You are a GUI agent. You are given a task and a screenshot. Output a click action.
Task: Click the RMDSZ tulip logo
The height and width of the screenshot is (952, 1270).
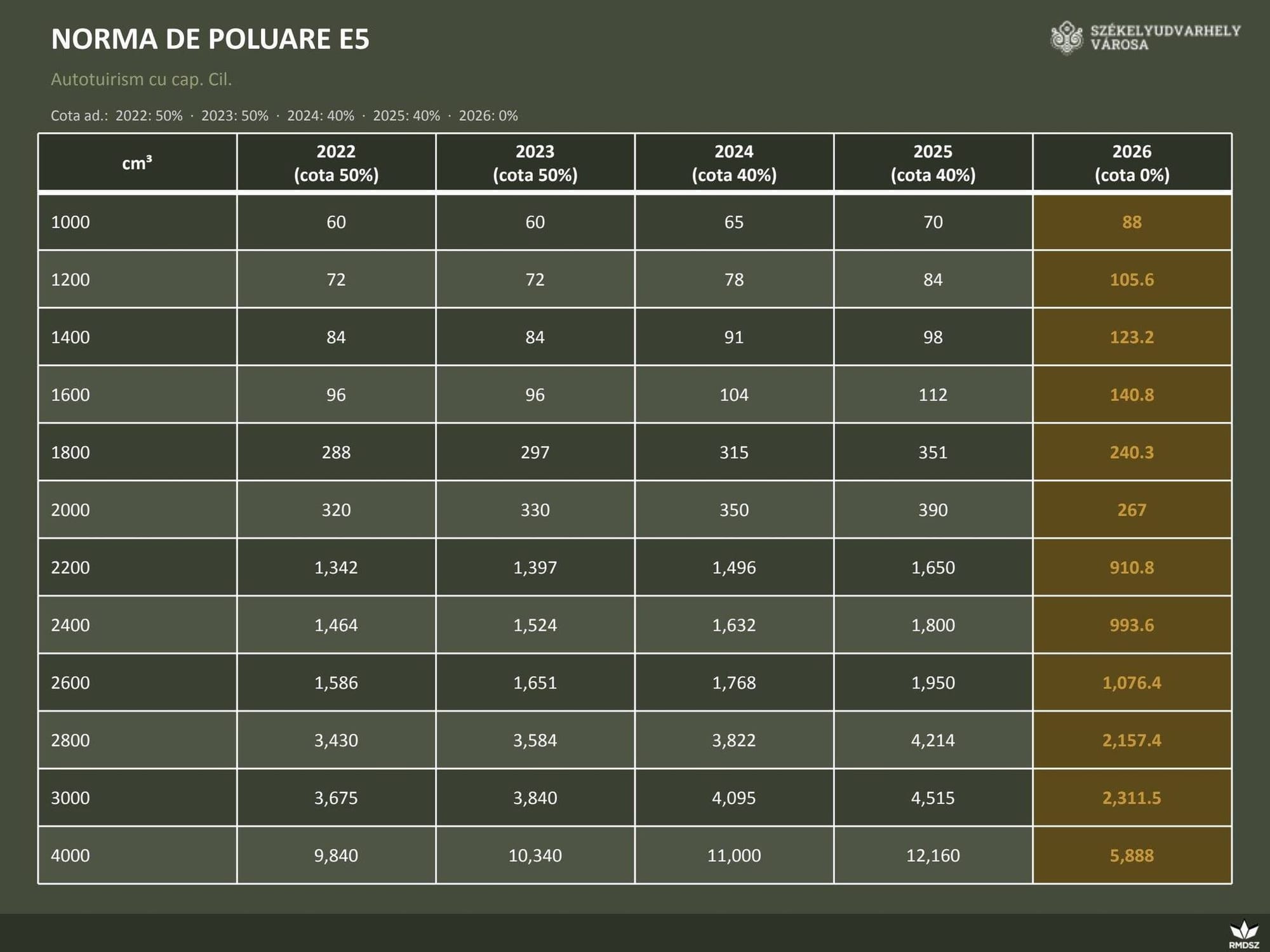click(x=1243, y=934)
